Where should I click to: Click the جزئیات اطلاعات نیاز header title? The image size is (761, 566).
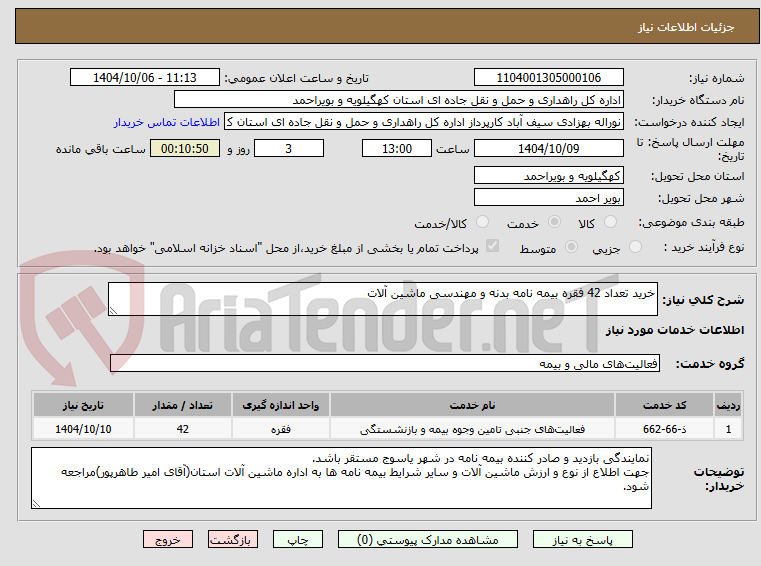coord(686,27)
